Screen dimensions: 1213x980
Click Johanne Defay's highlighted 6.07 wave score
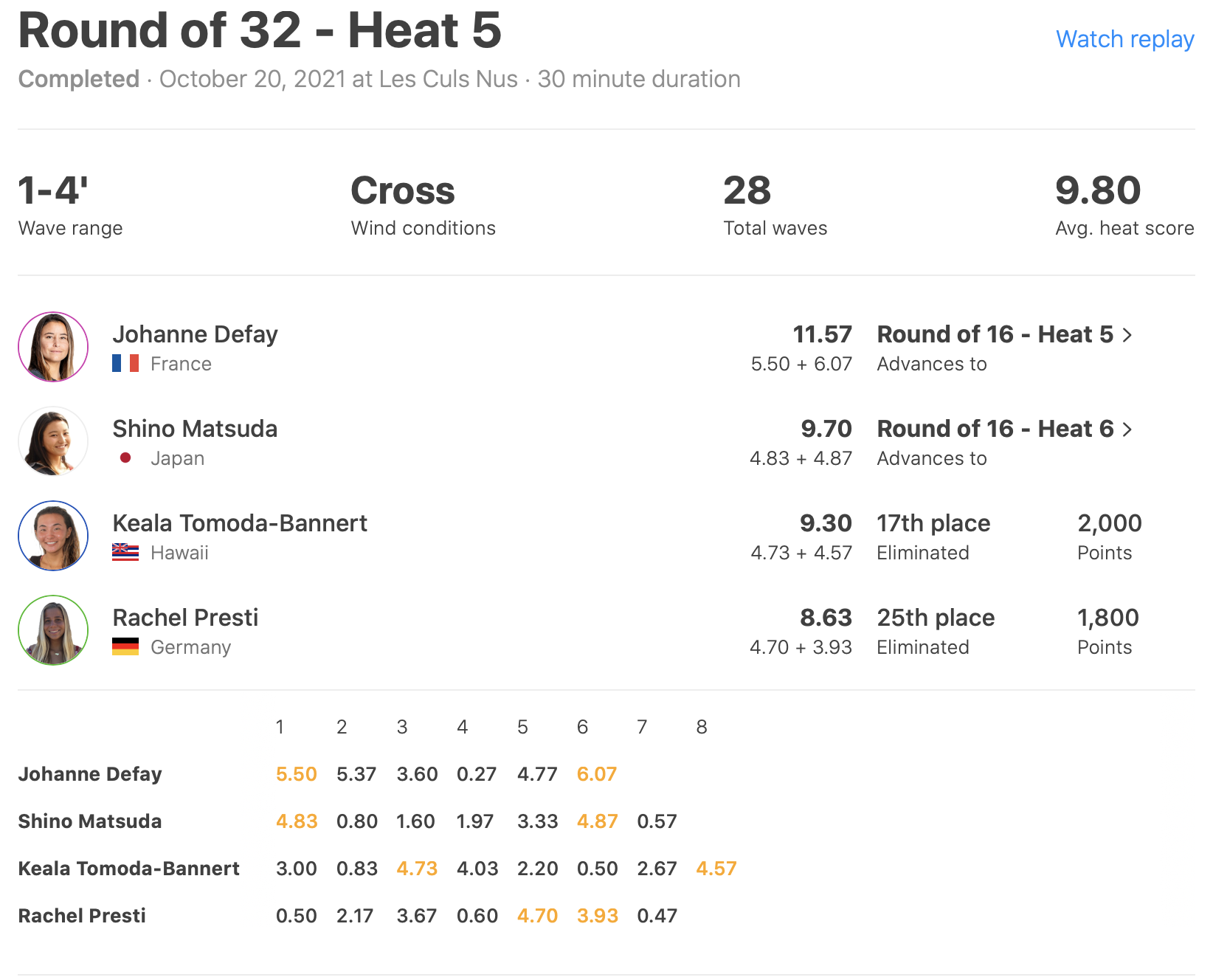pos(596,774)
